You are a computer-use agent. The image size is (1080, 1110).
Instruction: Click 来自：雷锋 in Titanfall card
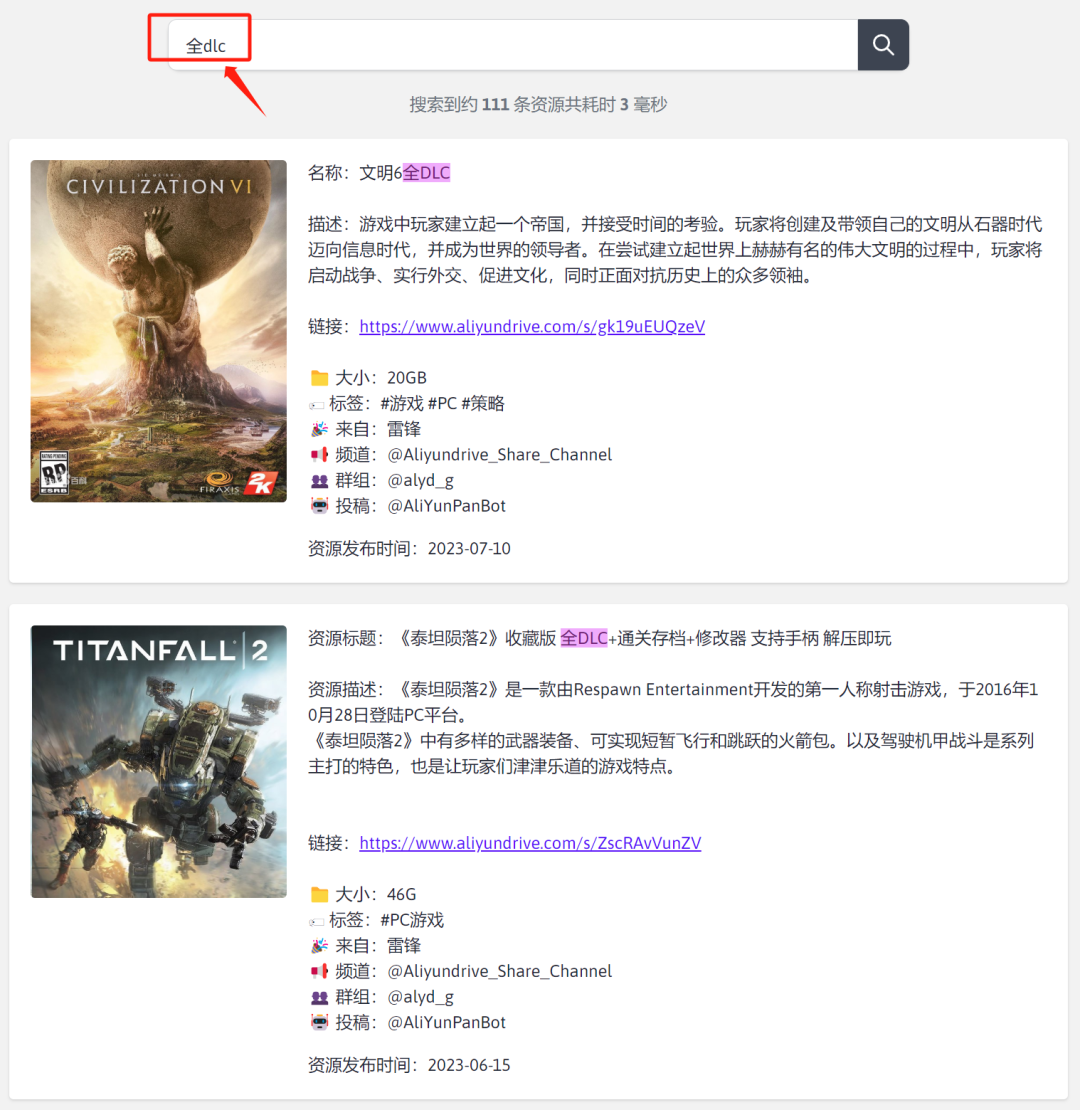point(378,946)
